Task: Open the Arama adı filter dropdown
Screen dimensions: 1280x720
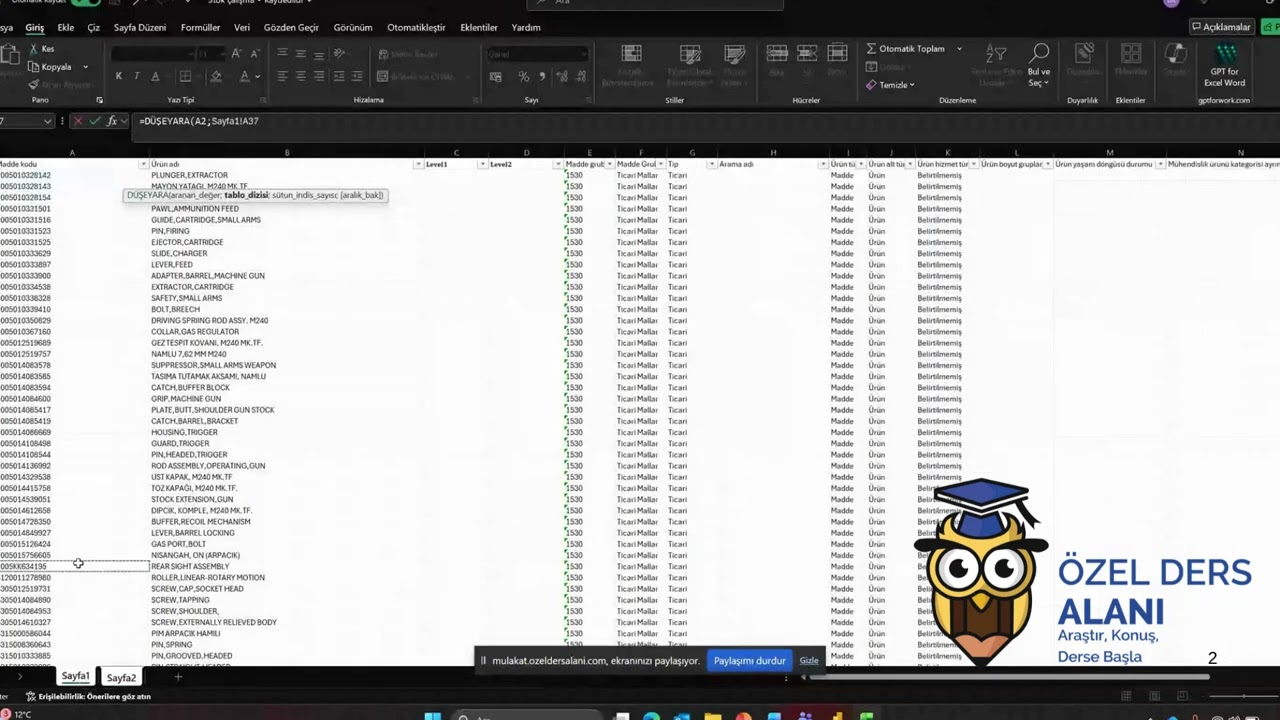Action: pos(822,164)
